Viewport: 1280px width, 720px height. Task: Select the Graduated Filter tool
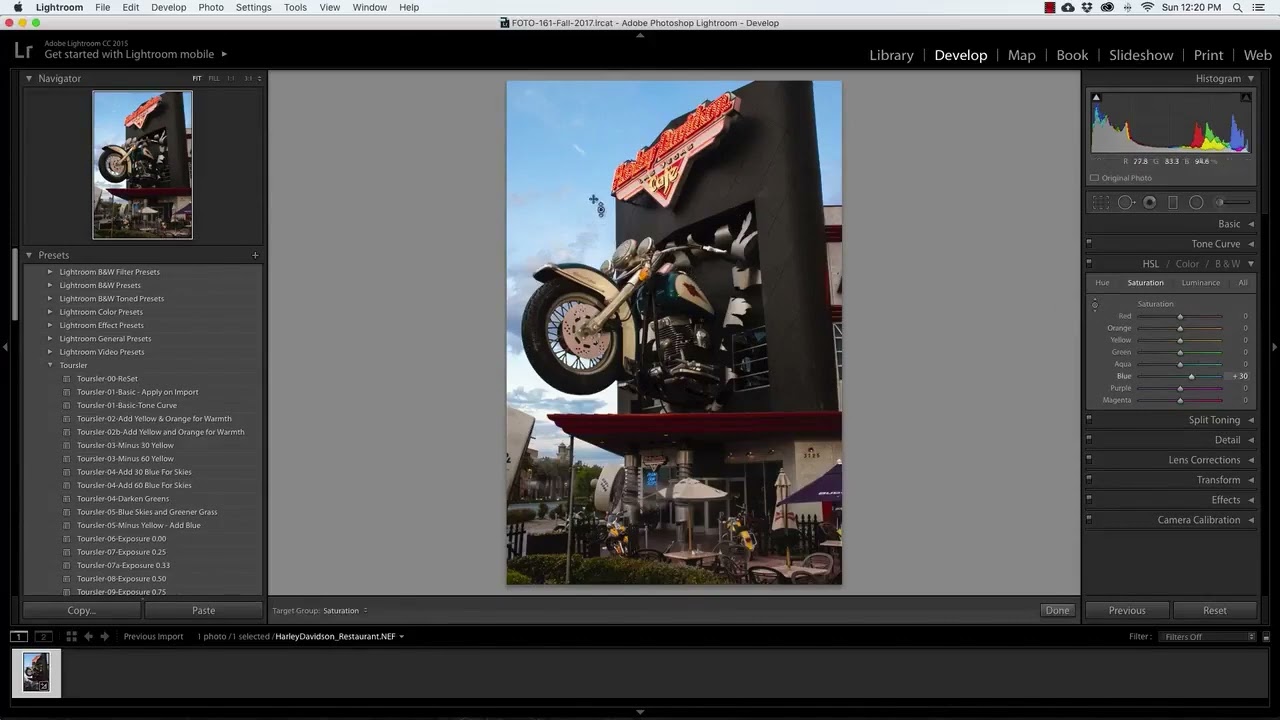click(1173, 202)
